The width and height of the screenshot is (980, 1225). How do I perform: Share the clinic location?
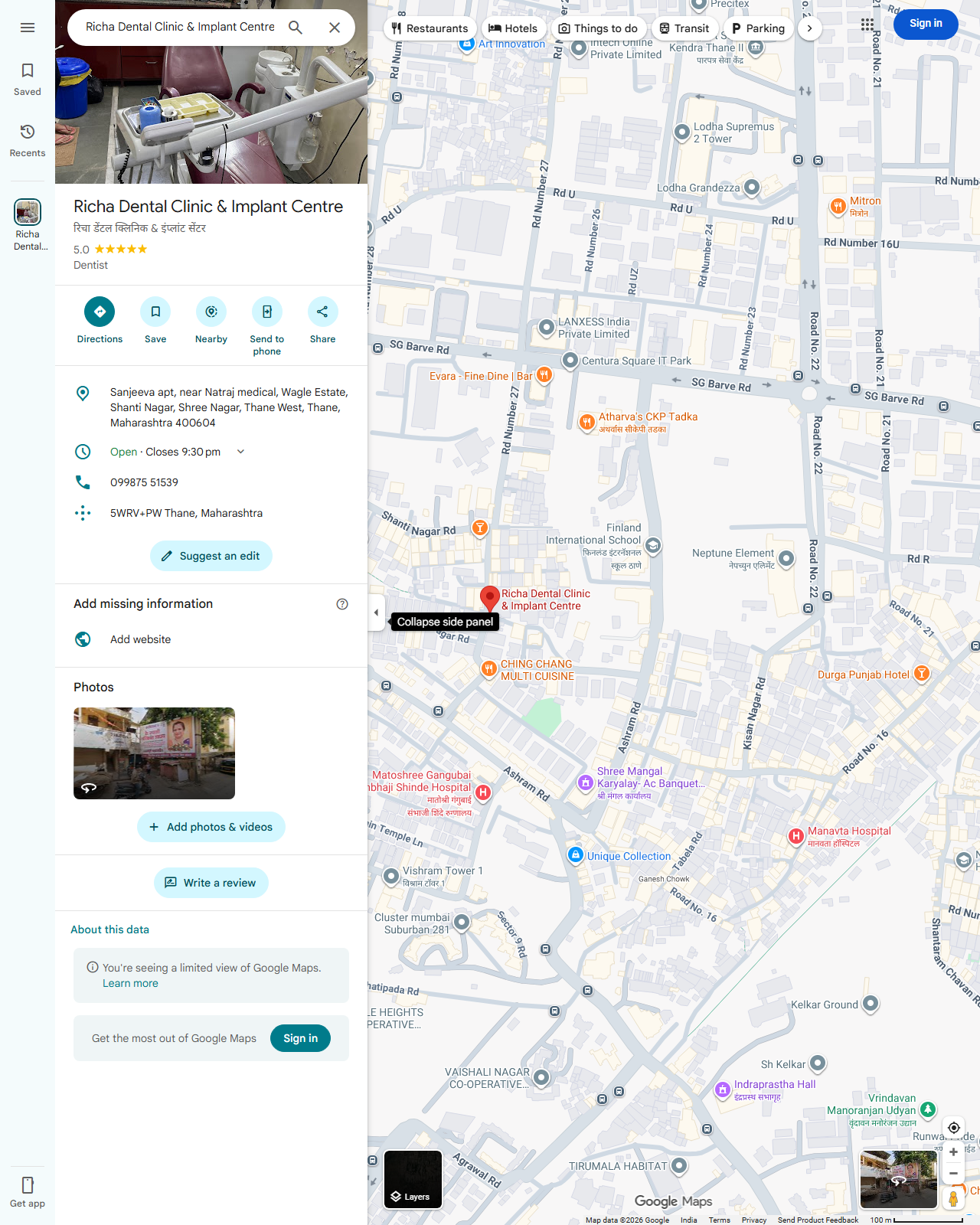[322, 320]
